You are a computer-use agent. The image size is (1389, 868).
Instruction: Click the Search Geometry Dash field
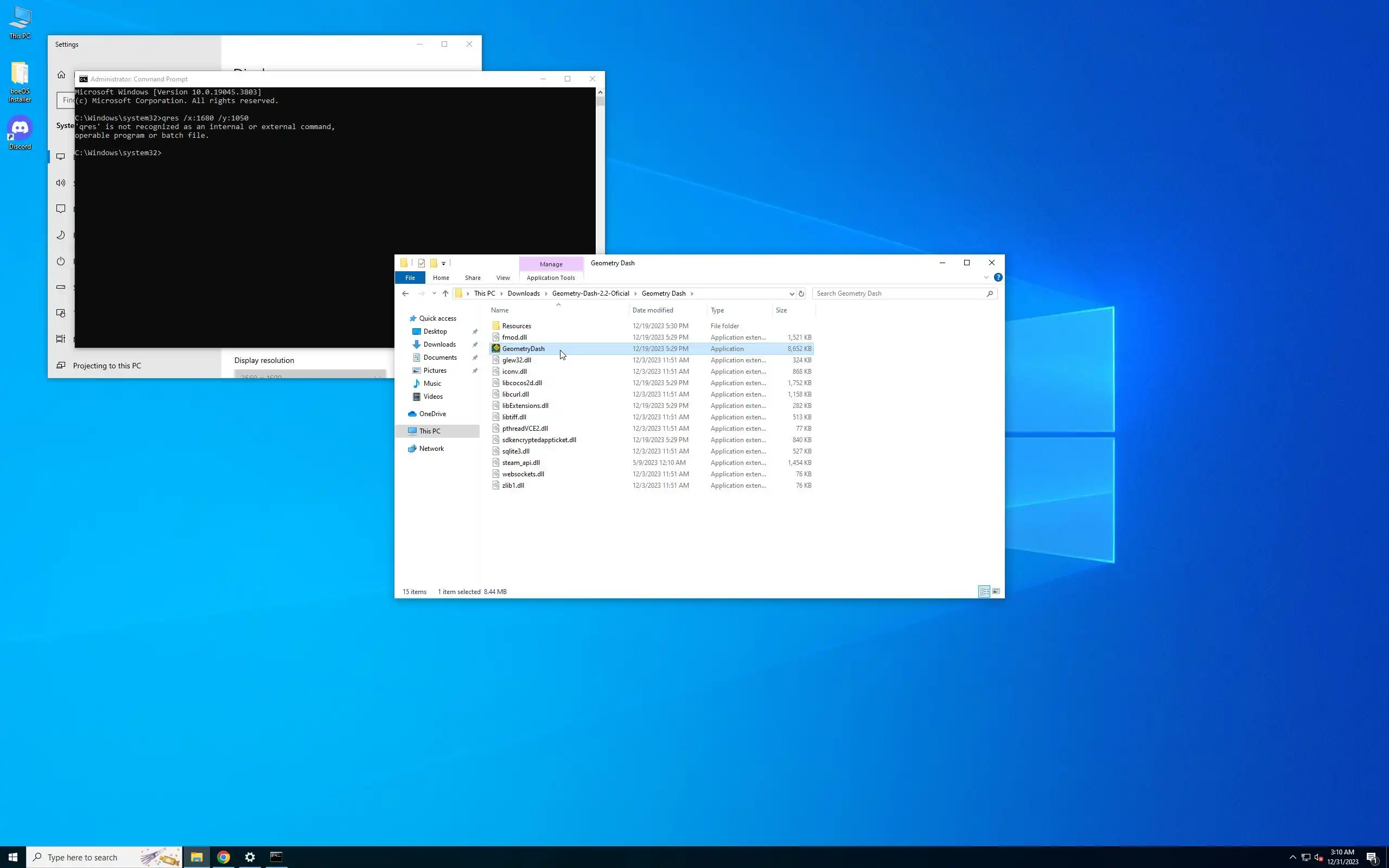pyautogui.click(x=899, y=293)
